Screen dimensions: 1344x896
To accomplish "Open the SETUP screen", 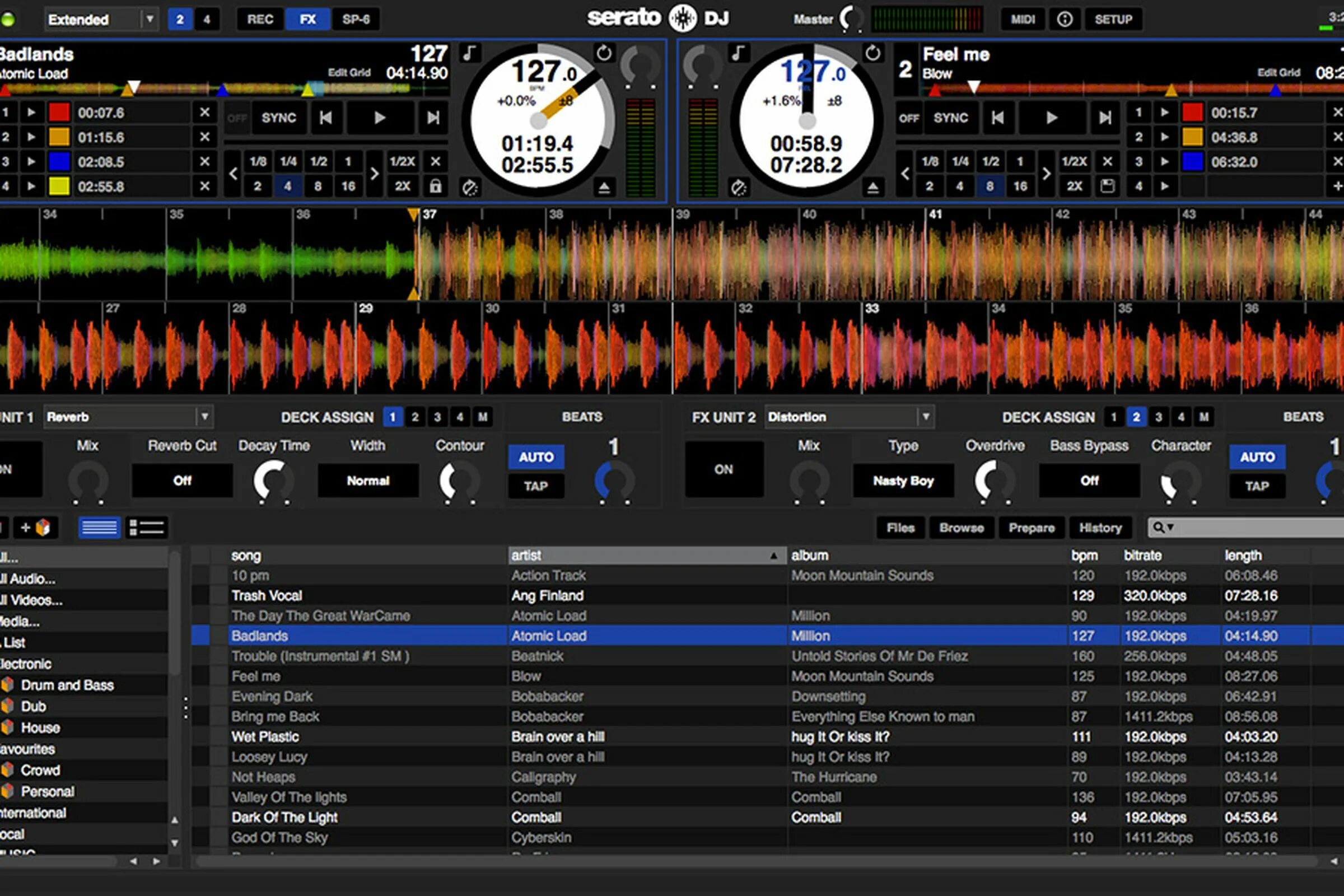I will [x=1113, y=20].
